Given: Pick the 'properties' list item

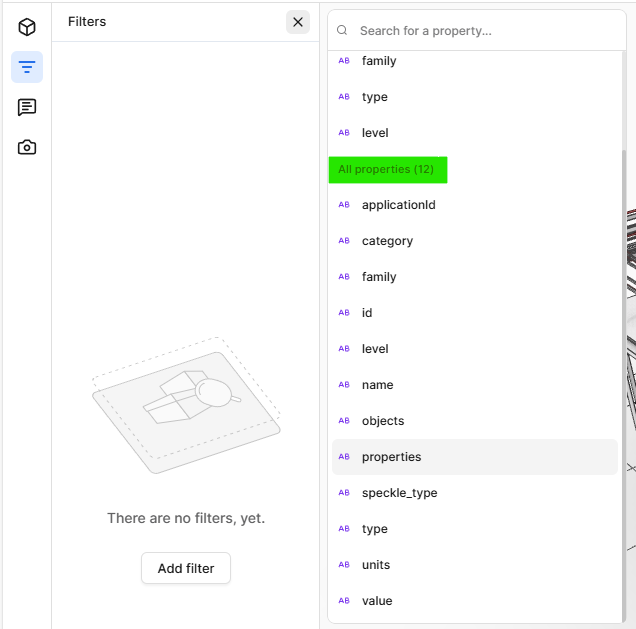Looking at the screenshot, I should point(391,457).
